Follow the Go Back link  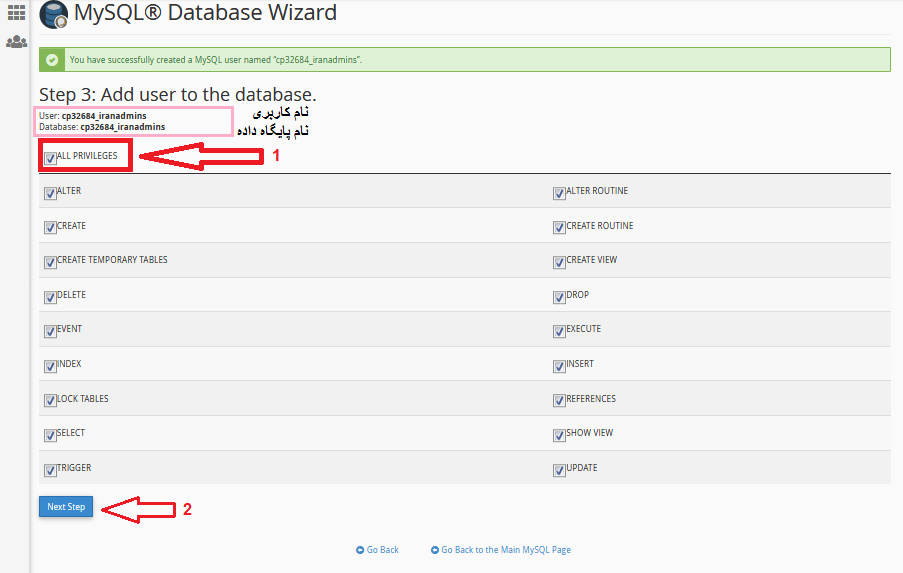click(382, 550)
